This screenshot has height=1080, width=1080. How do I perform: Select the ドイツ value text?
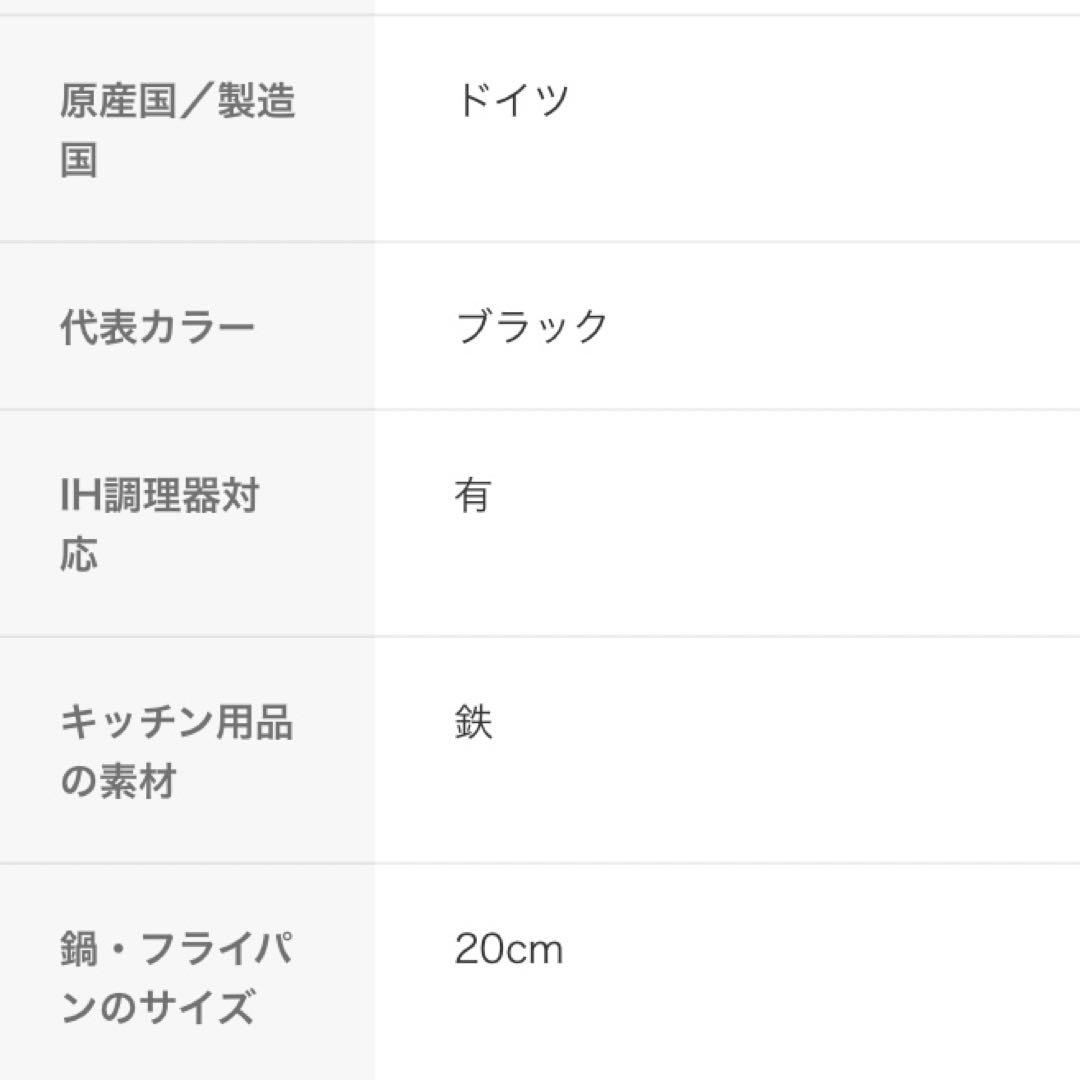pyautogui.click(x=512, y=101)
